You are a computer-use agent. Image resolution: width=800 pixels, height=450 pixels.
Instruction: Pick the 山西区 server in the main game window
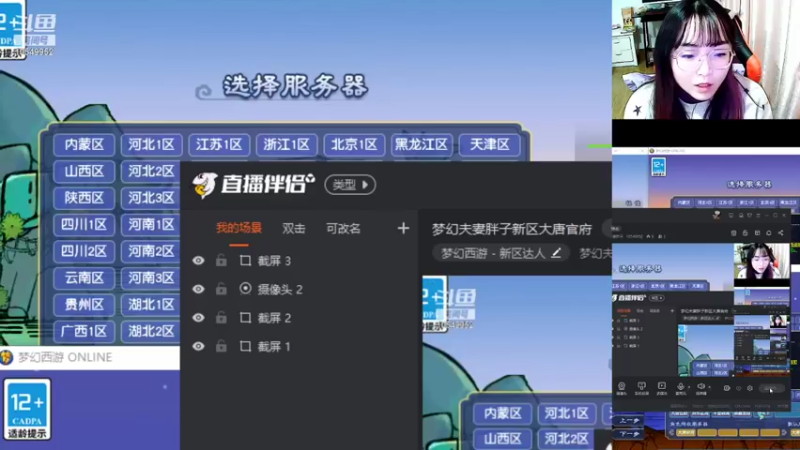pyautogui.click(x=84, y=171)
